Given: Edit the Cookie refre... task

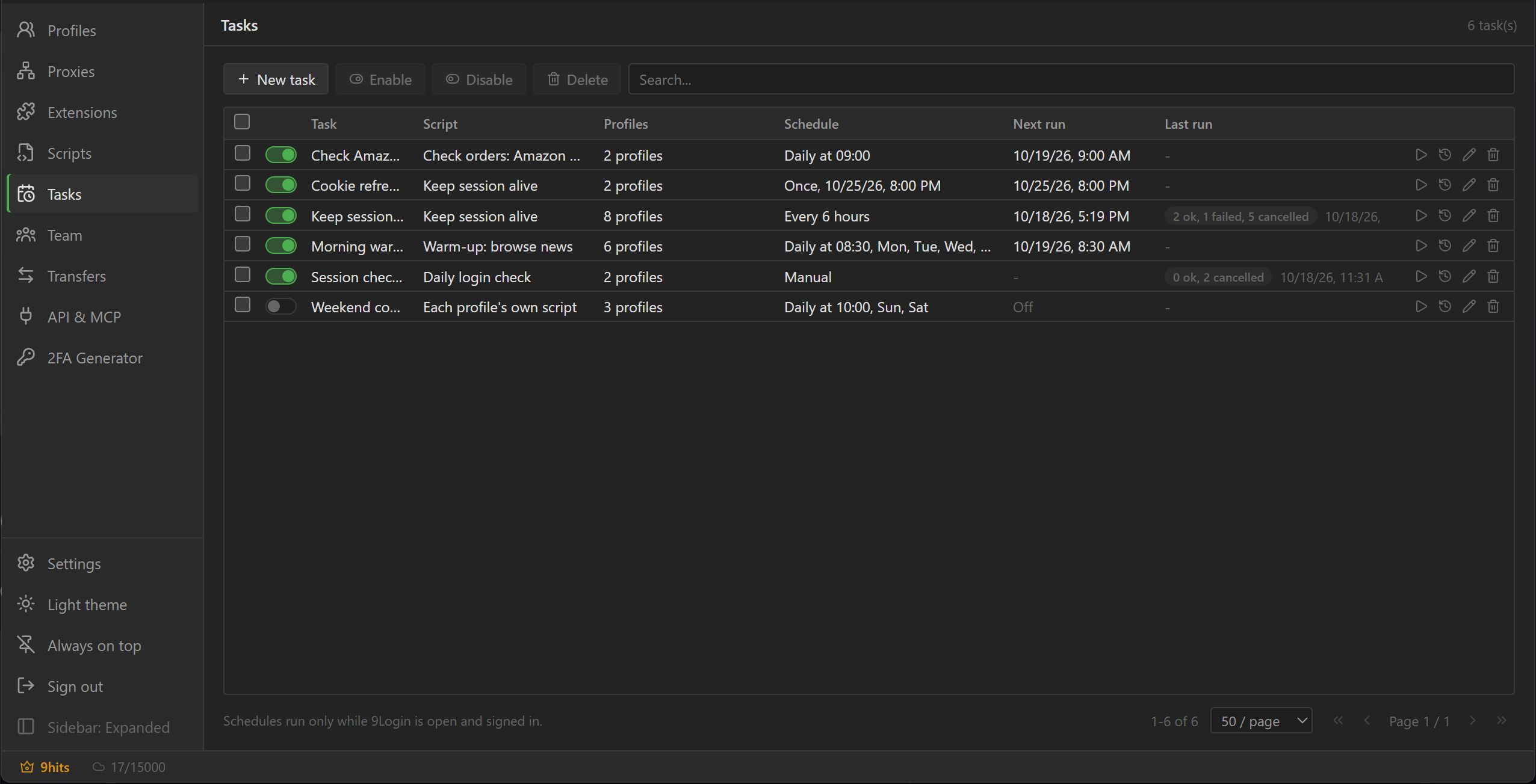Looking at the screenshot, I should [x=1469, y=185].
